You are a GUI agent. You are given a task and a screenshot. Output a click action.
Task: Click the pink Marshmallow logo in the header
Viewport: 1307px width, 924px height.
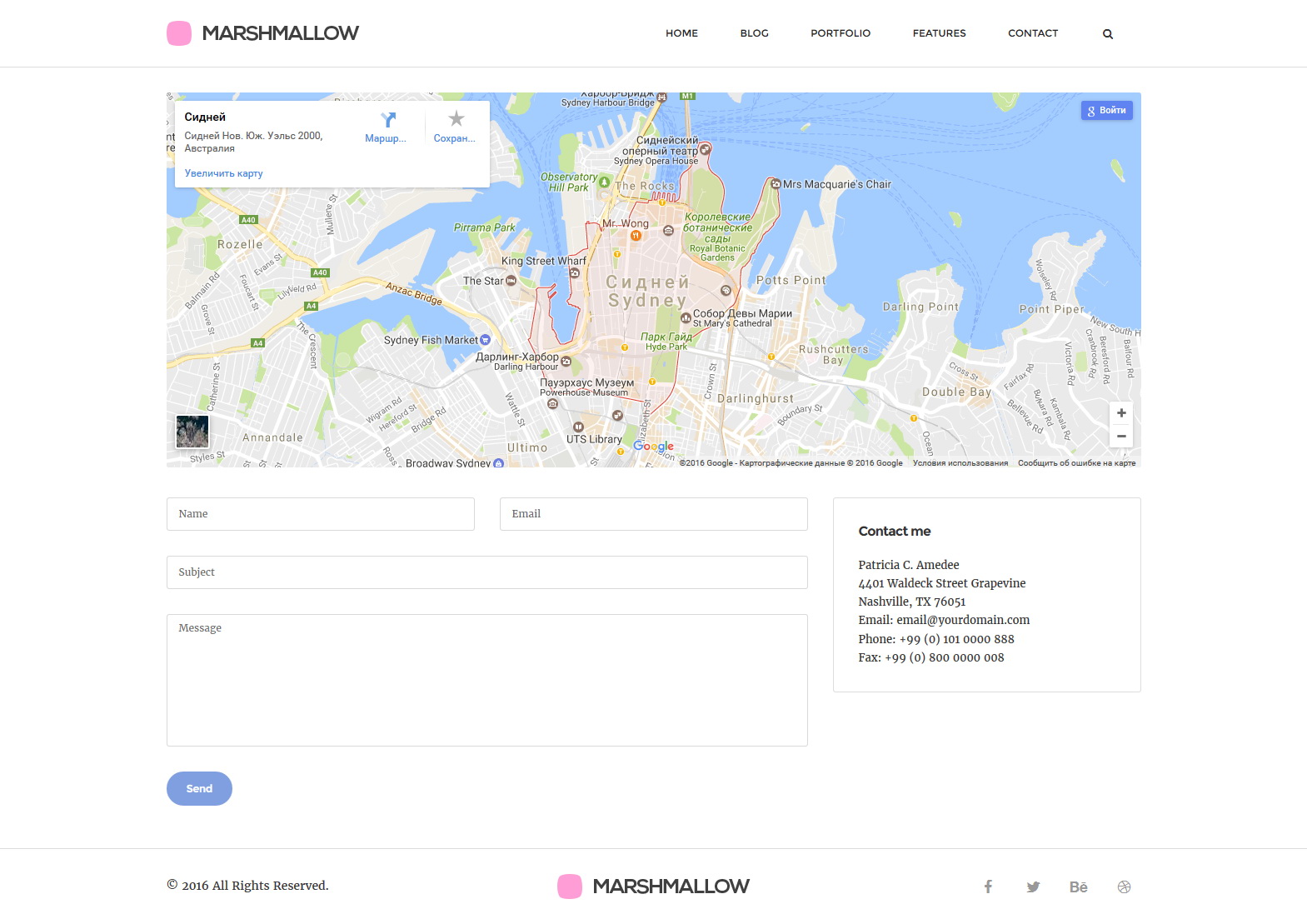click(262, 33)
